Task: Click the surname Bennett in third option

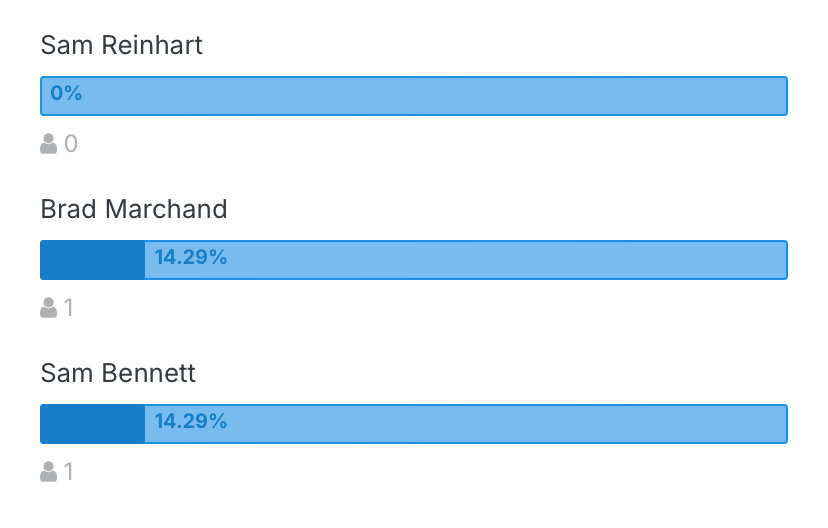Action: click(x=148, y=373)
